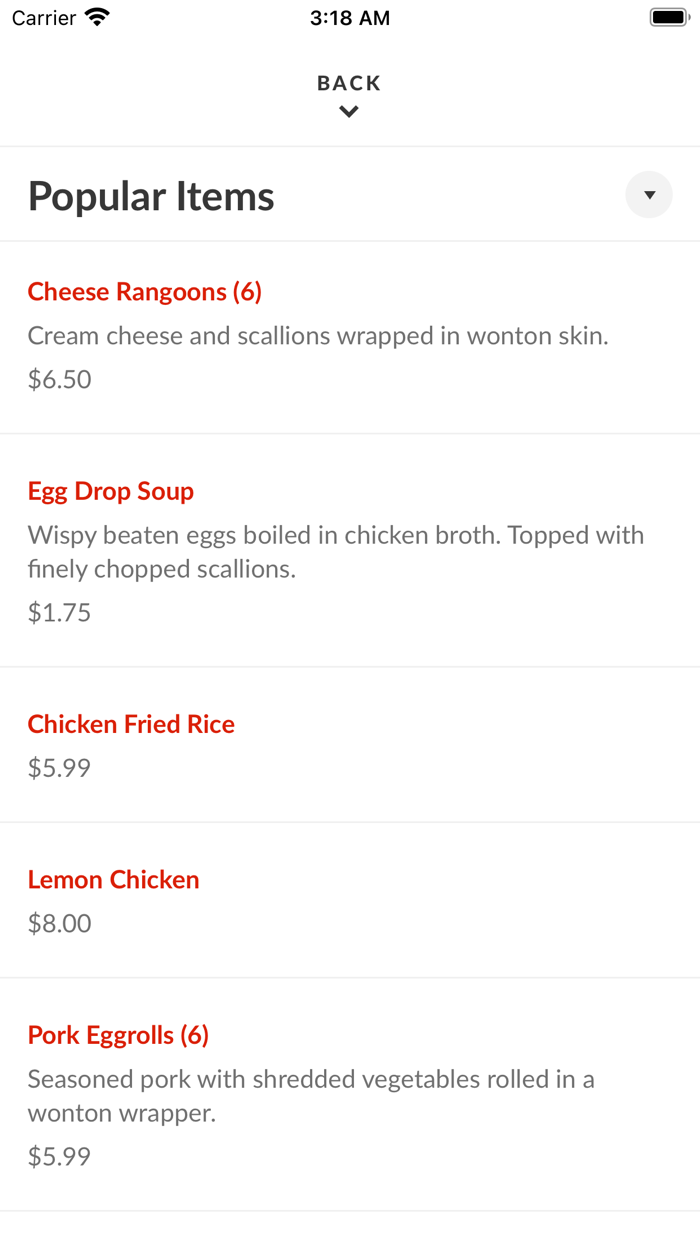700x1244 pixels.
Task: Click the down chevron below BACK
Action: coord(349,112)
